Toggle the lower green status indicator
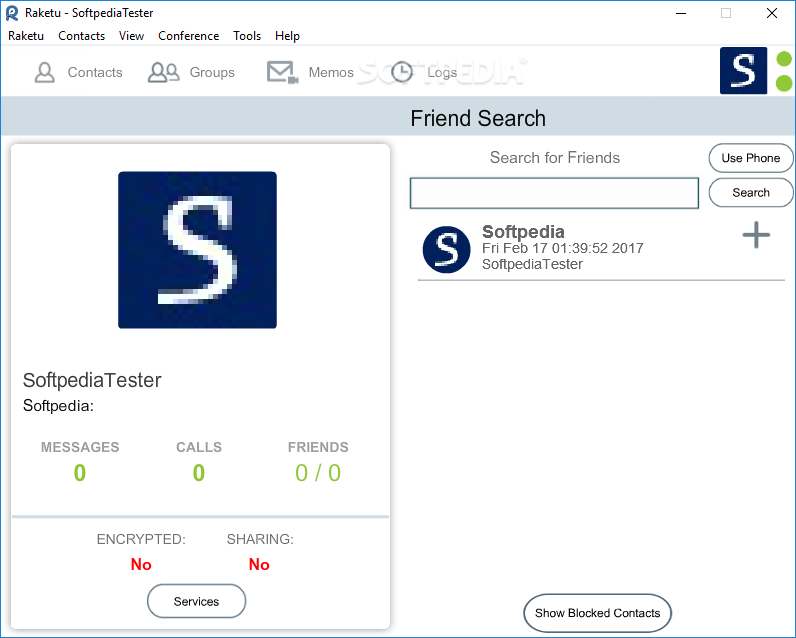796x638 pixels. (785, 83)
